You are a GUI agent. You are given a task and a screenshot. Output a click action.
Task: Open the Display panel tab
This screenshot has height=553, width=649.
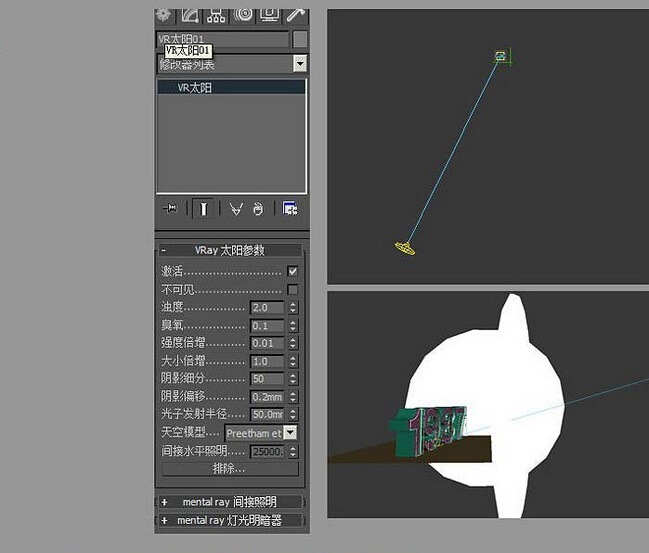tap(269, 16)
